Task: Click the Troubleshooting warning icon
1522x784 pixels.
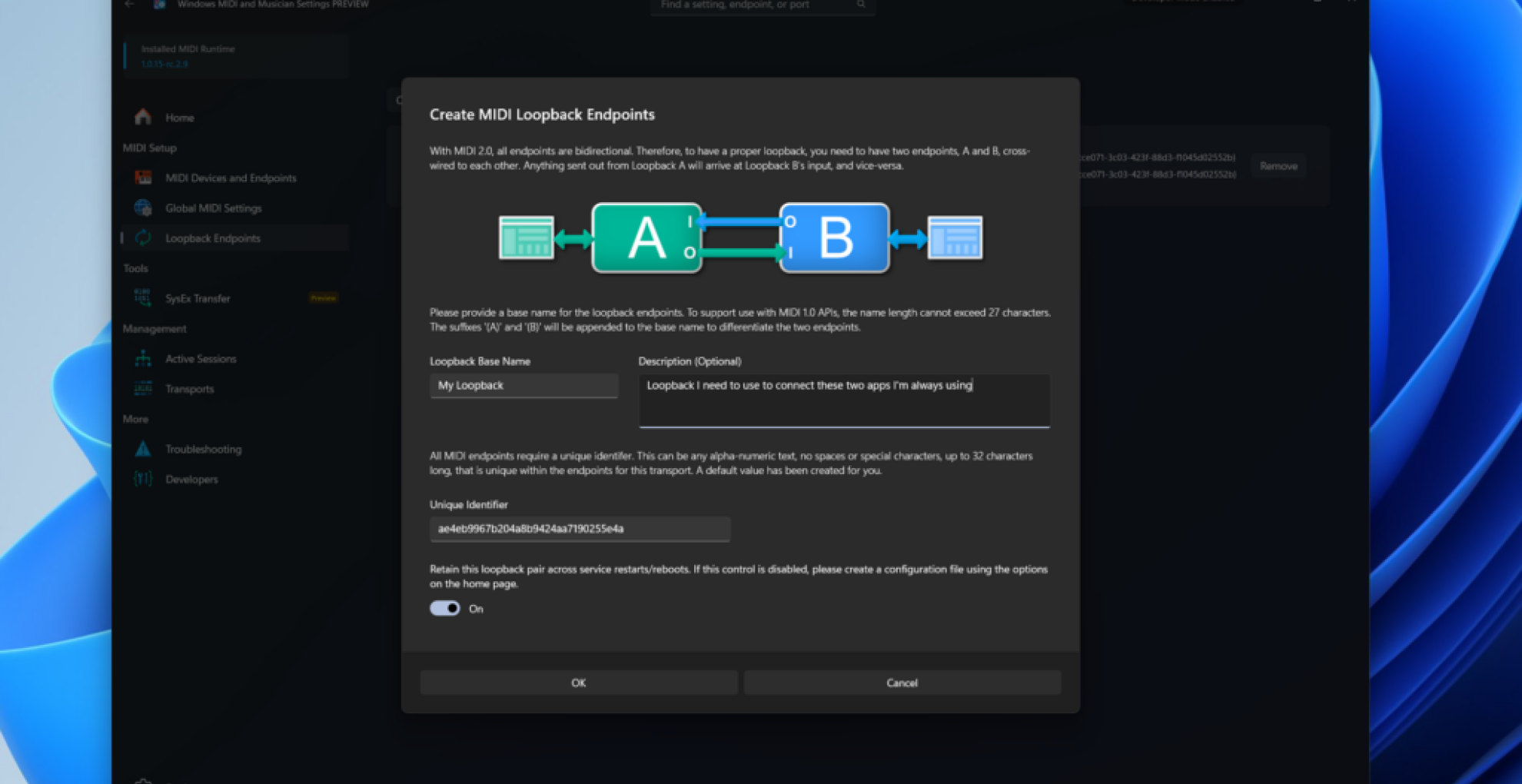Action: (x=143, y=449)
